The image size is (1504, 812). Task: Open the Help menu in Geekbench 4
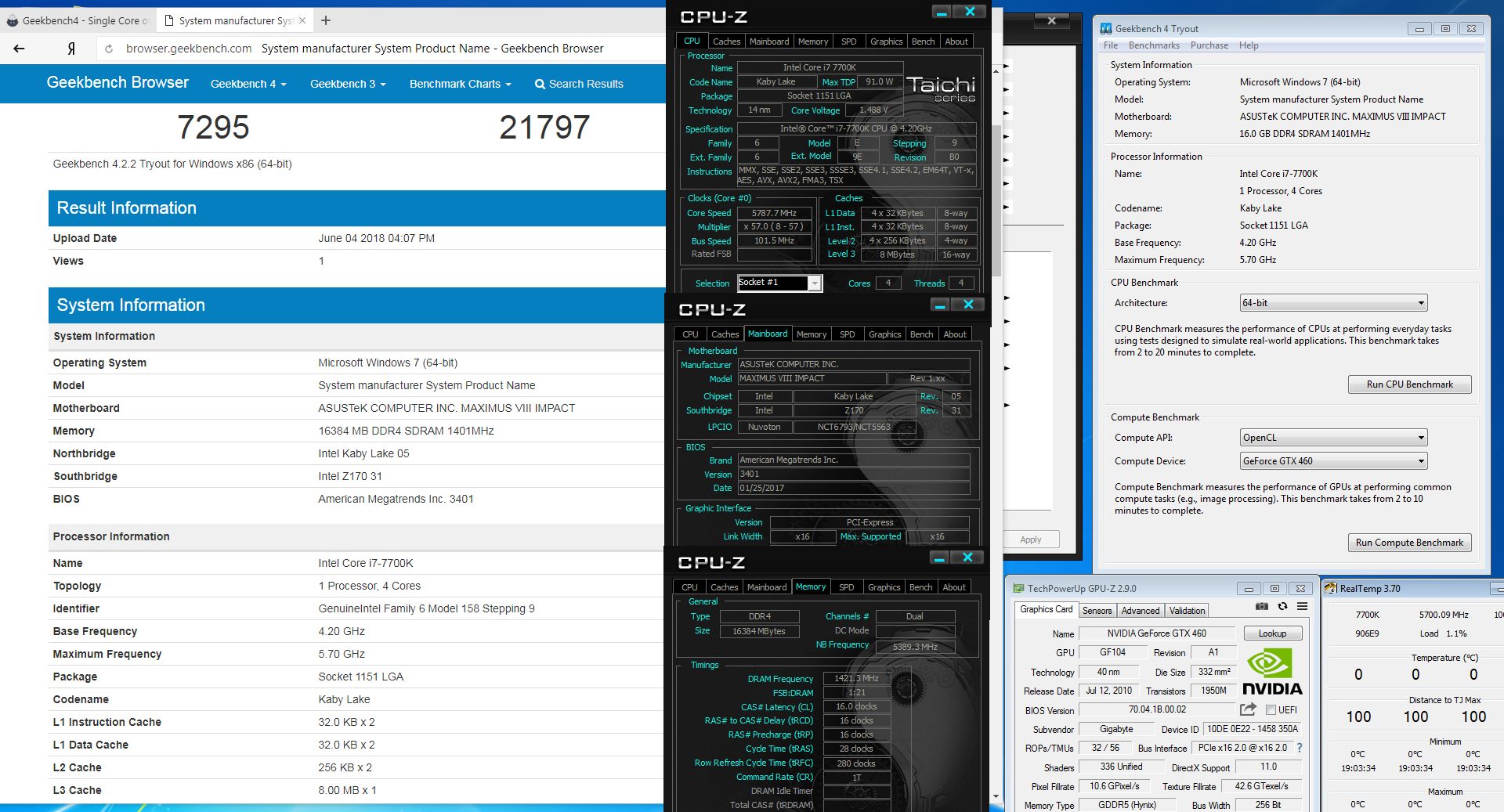1249,45
